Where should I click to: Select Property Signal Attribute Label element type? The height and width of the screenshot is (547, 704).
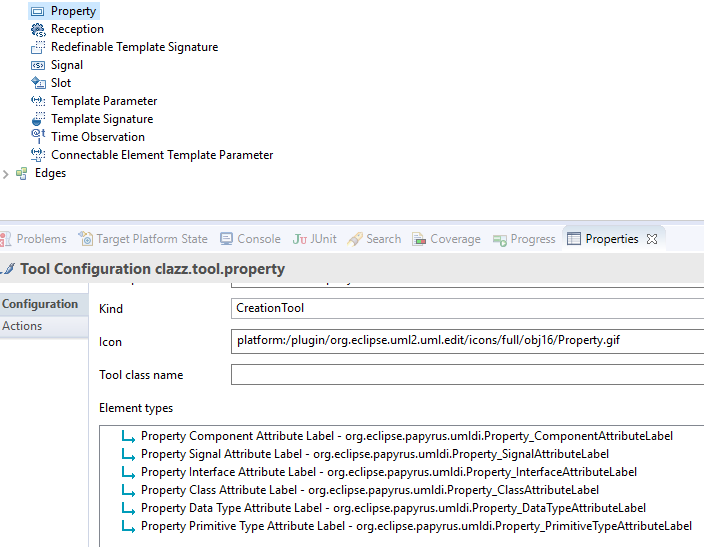[x=374, y=454]
